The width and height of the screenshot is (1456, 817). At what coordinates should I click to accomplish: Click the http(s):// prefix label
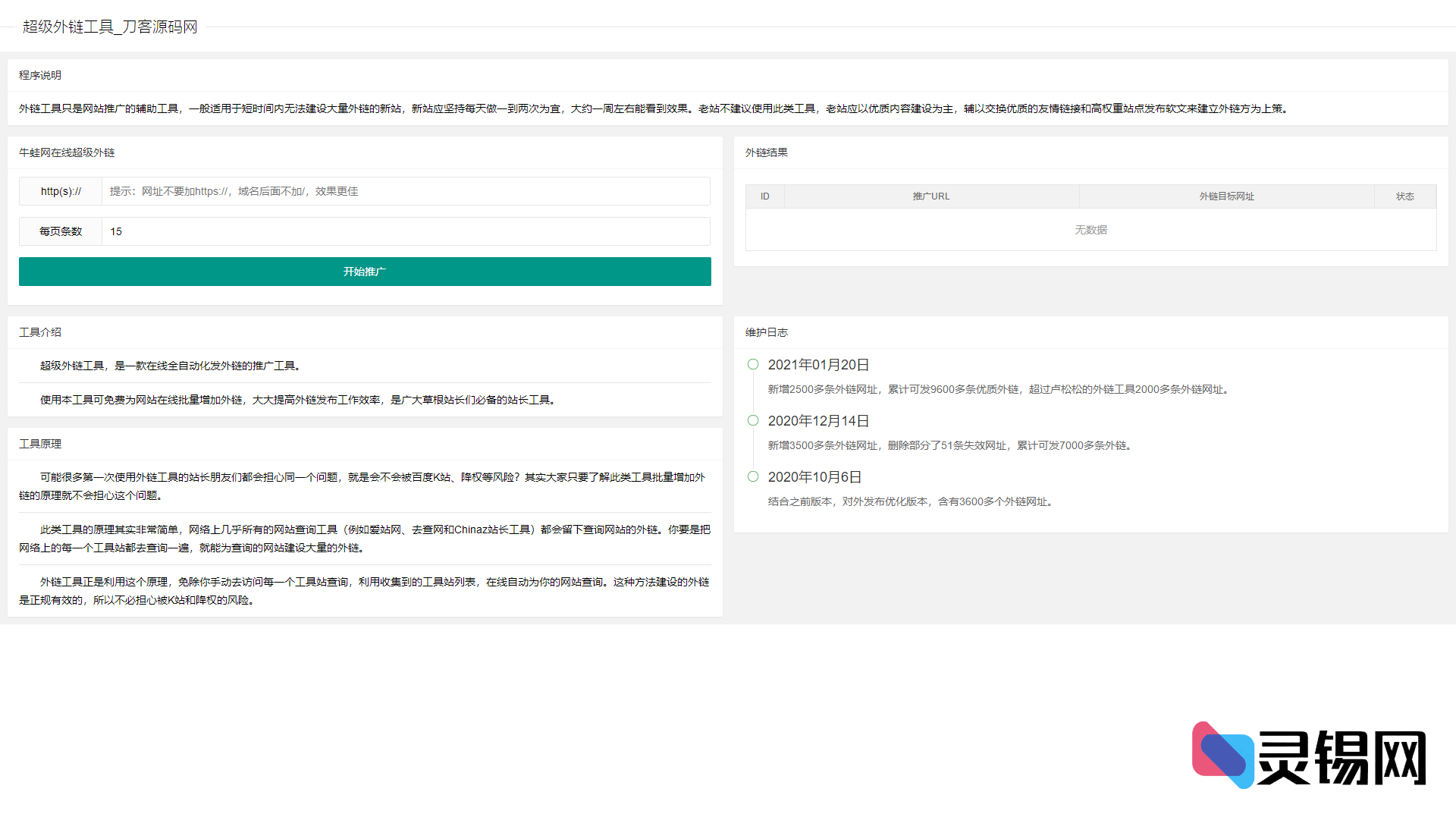pos(61,191)
